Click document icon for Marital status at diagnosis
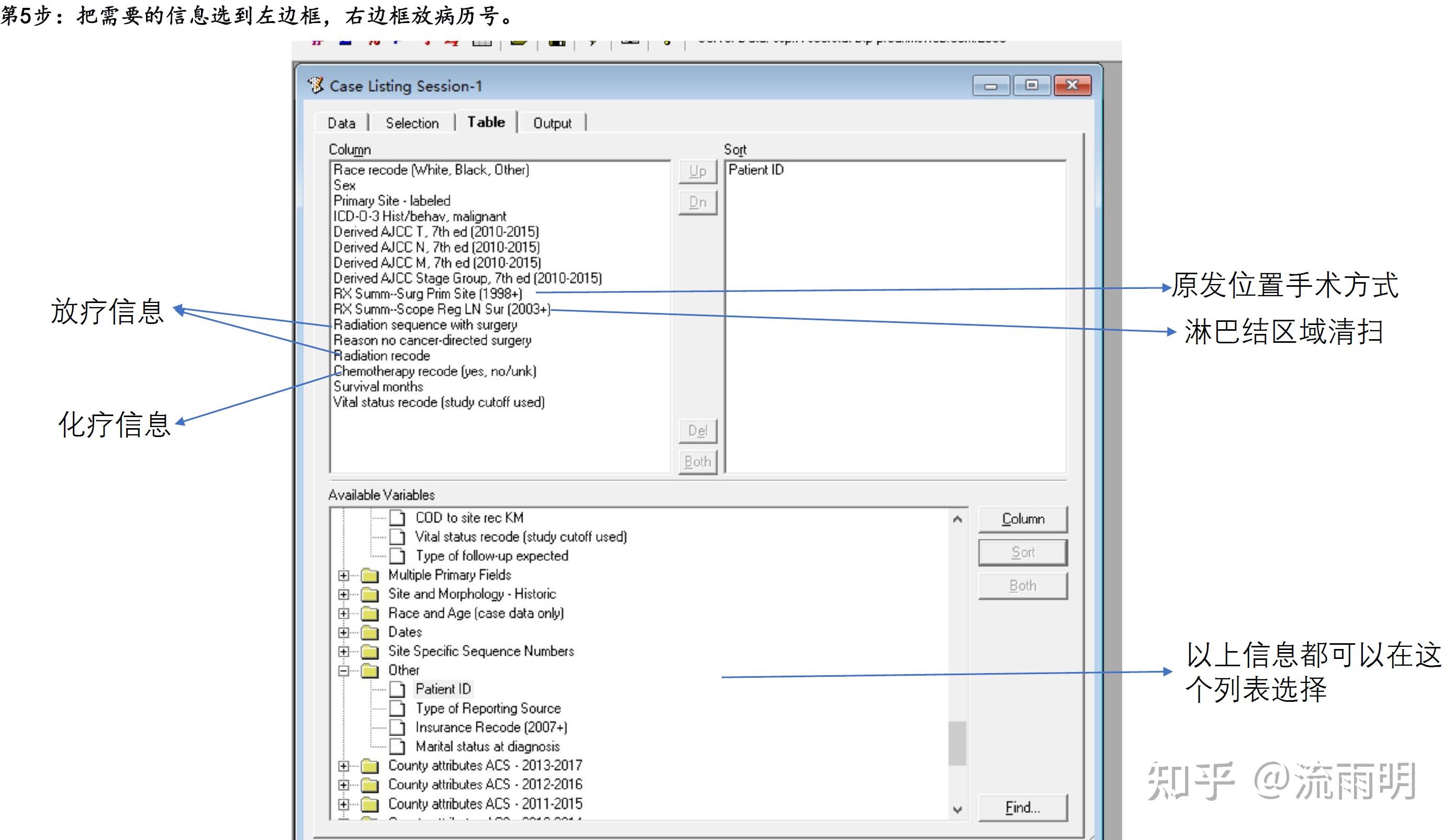This screenshot has height=840, width=1454. [x=397, y=746]
